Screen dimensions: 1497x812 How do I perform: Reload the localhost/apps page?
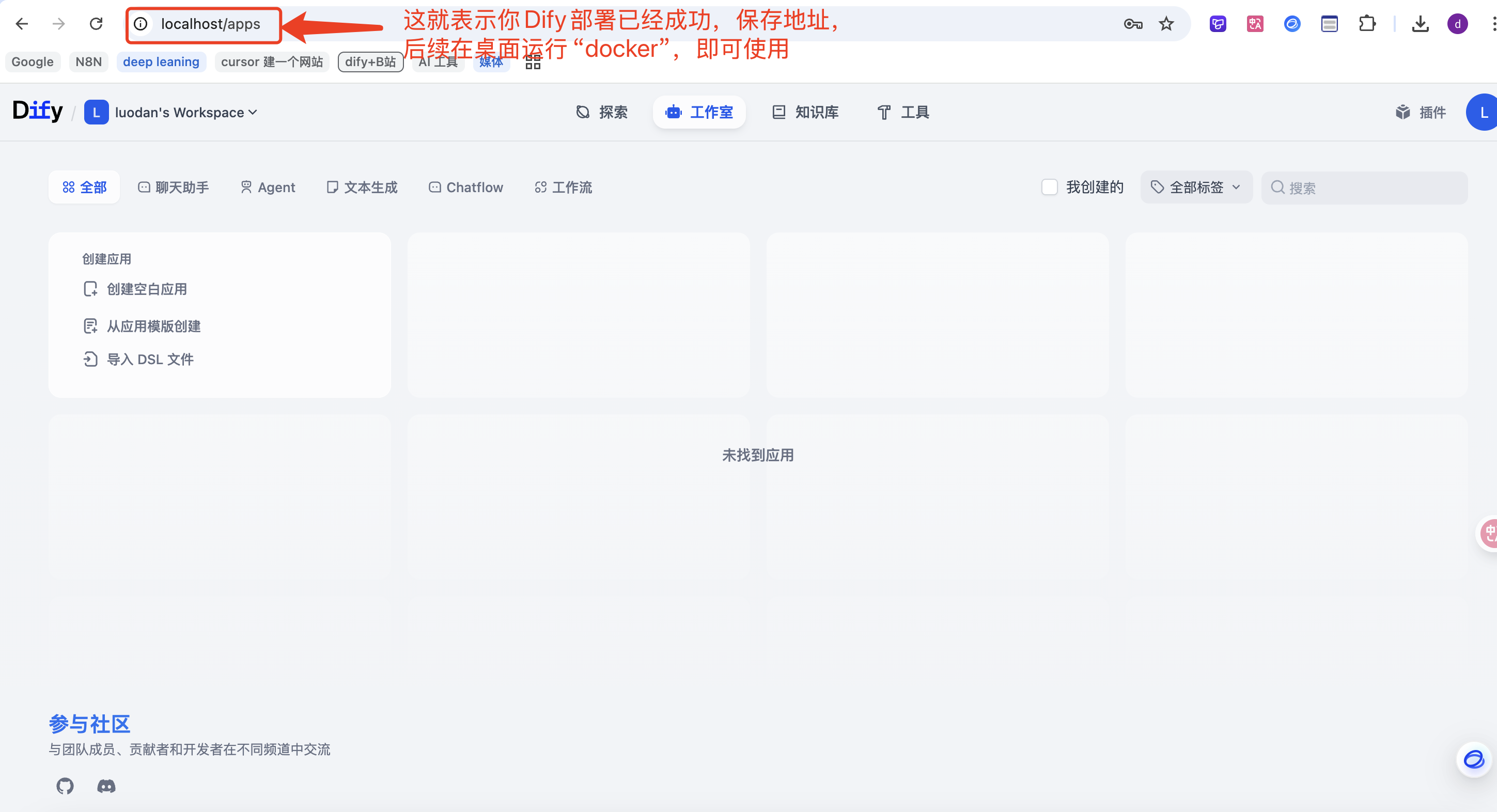point(96,24)
